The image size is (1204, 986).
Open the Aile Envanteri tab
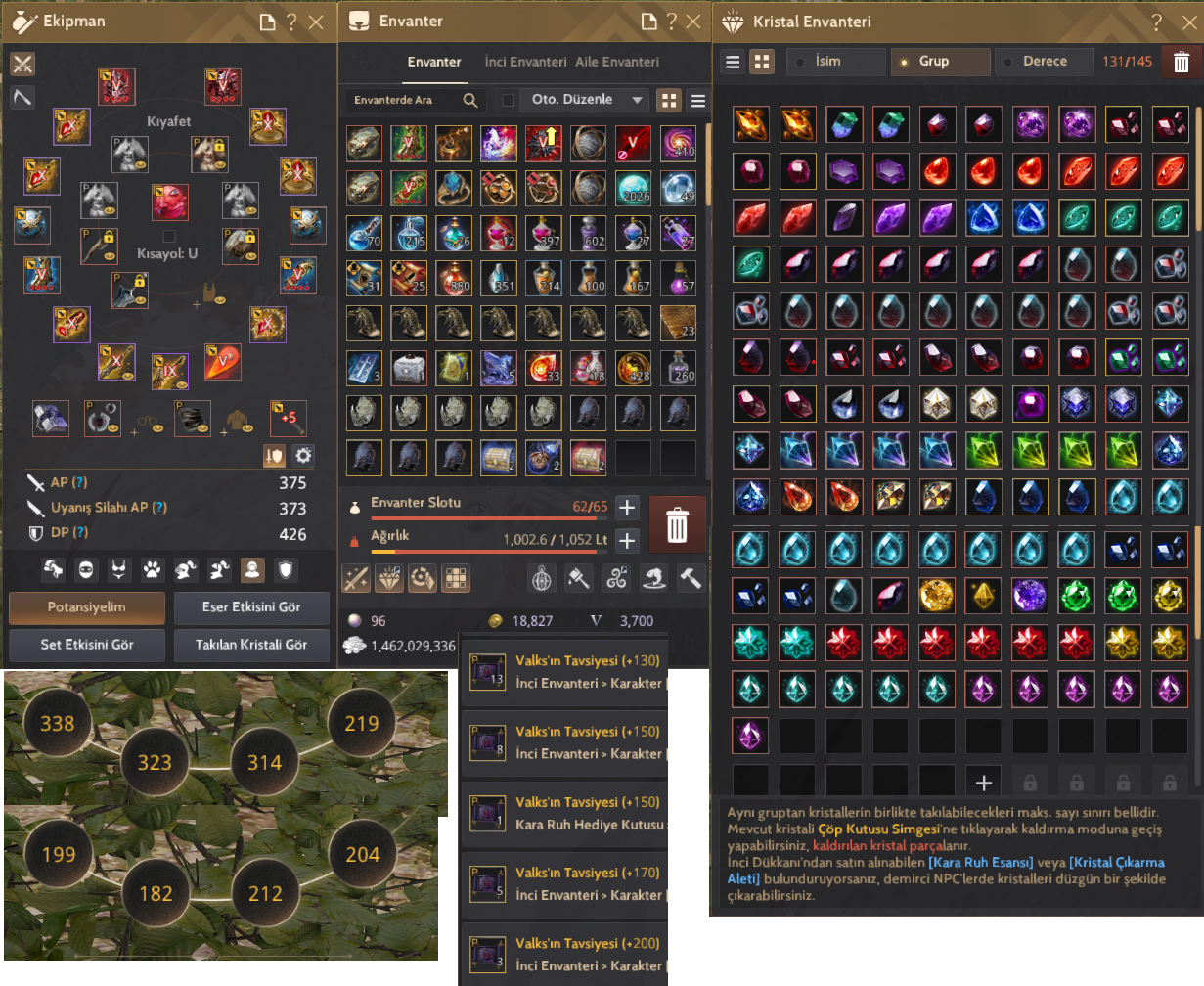click(617, 62)
